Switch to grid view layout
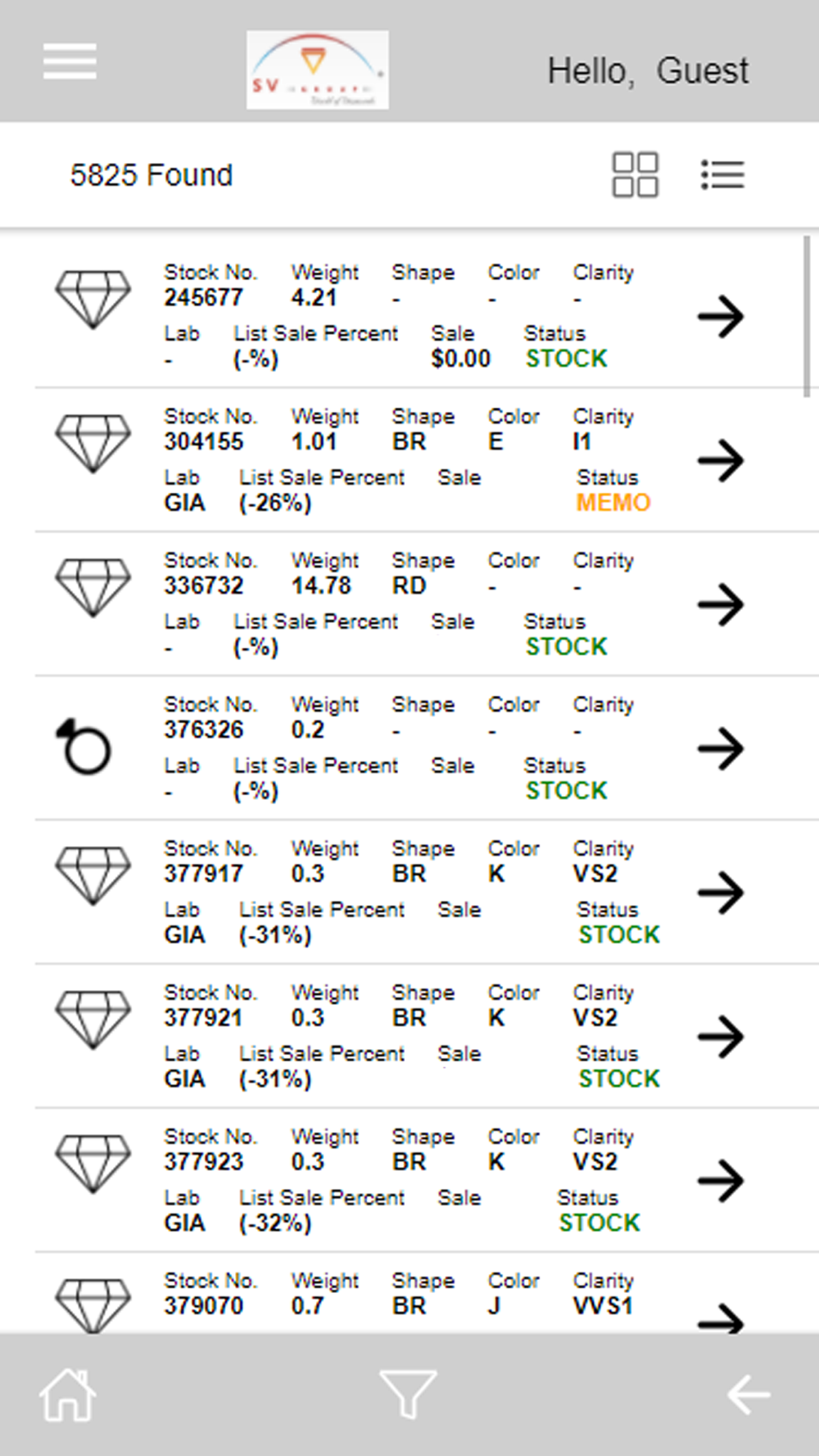The width and height of the screenshot is (819, 1456). 635,174
